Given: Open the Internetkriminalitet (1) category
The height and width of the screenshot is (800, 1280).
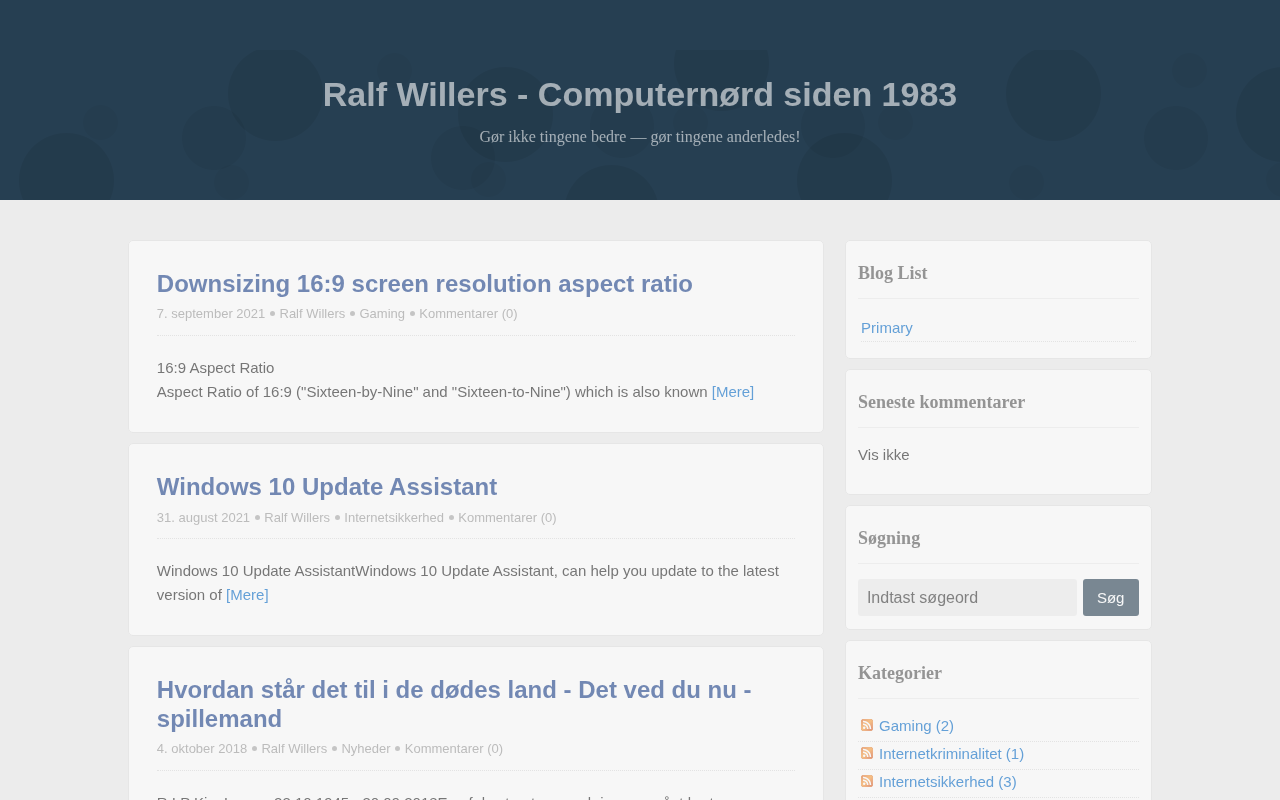Looking at the screenshot, I should 951,753.
